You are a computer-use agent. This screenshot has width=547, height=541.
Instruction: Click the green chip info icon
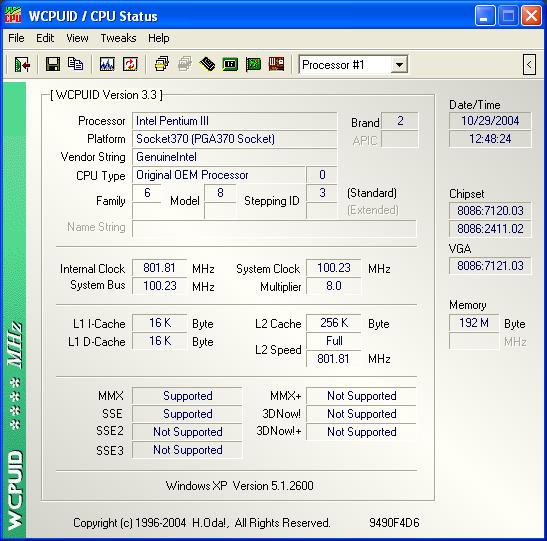click(x=230, y=65)
